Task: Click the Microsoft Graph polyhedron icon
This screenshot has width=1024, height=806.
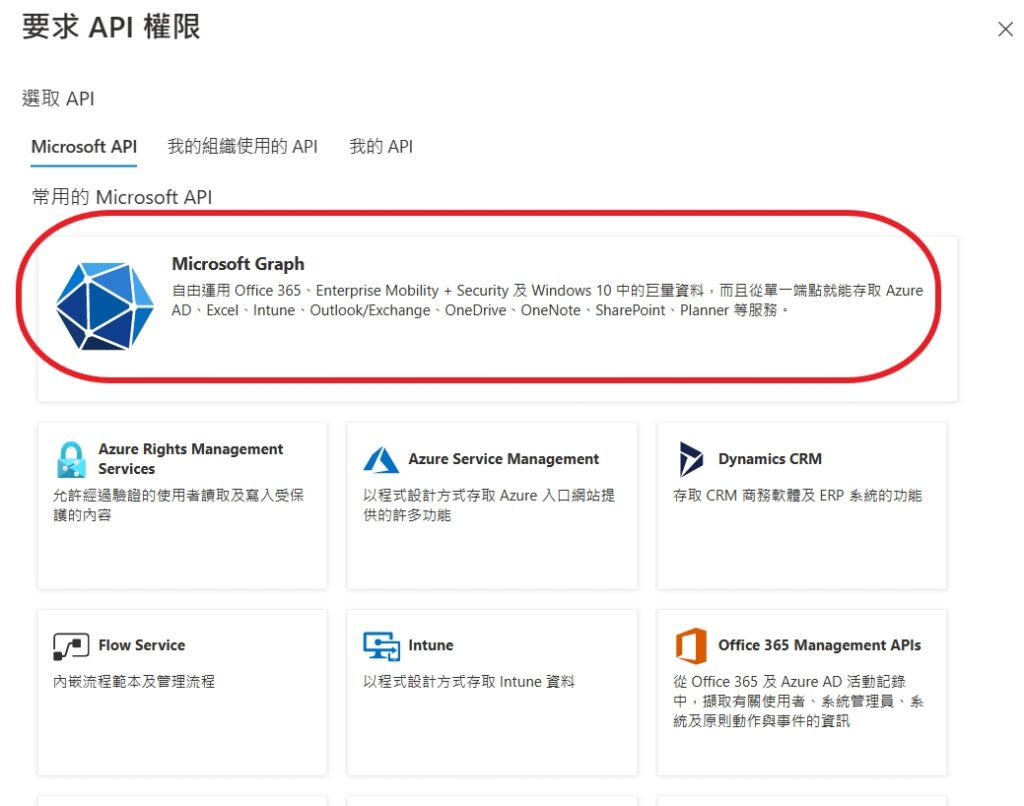Action: pyautogui.click(x=104, y=306)
